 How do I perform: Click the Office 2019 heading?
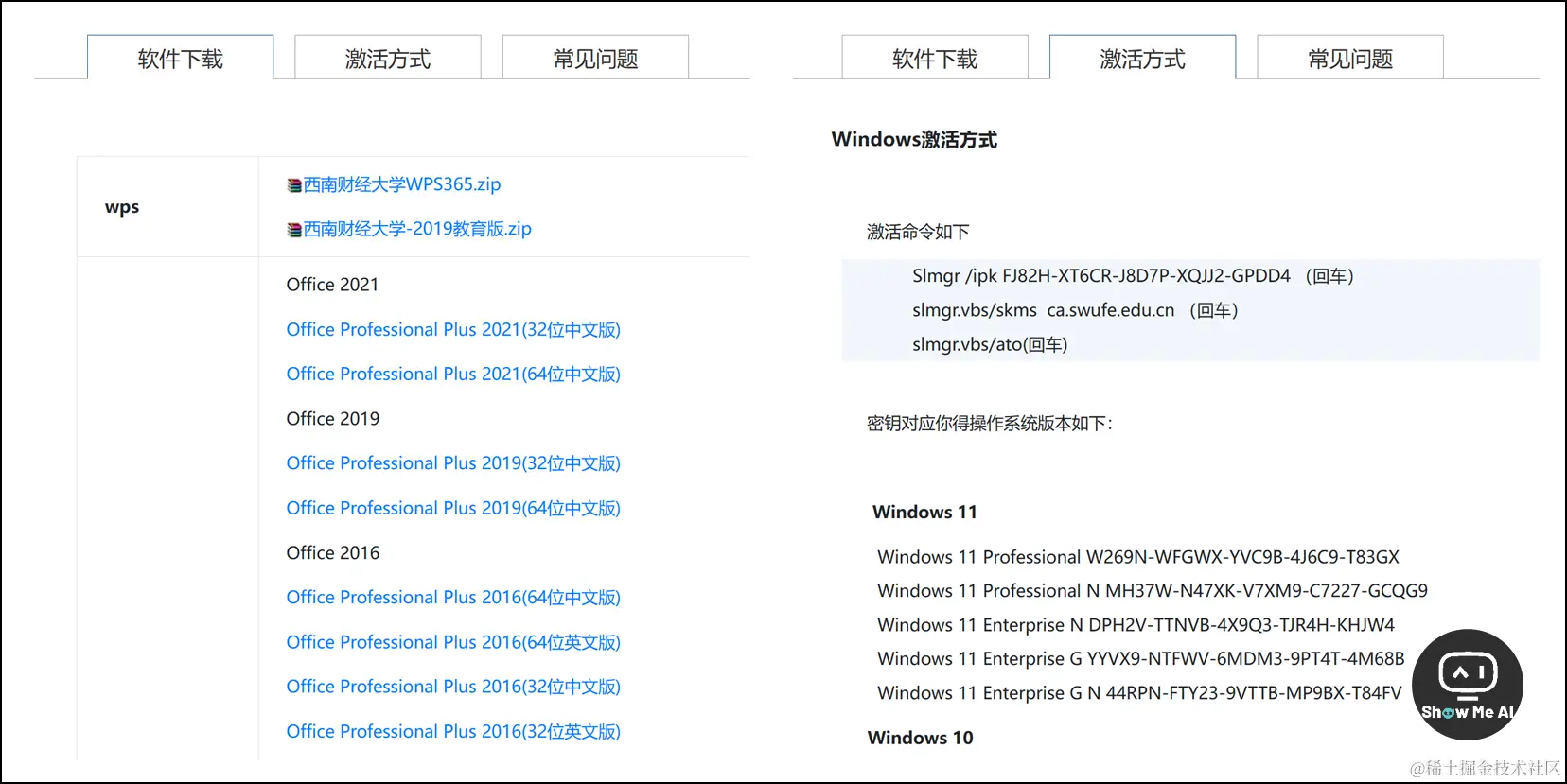coord(333,418)
